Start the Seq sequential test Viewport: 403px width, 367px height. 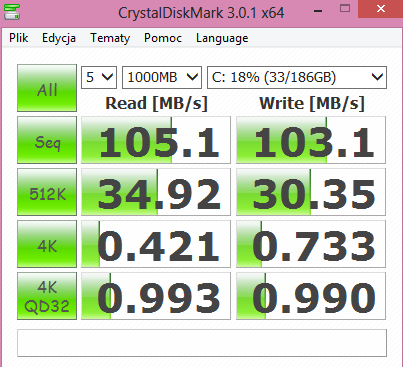(47, 140)
